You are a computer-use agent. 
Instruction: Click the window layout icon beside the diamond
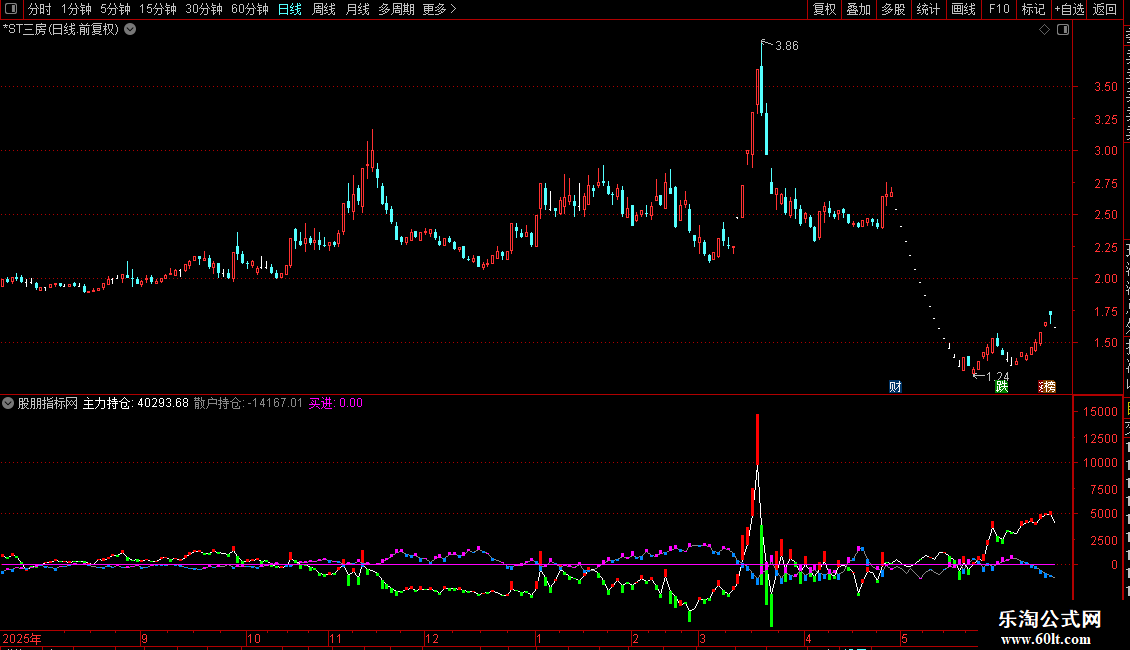1063,30
